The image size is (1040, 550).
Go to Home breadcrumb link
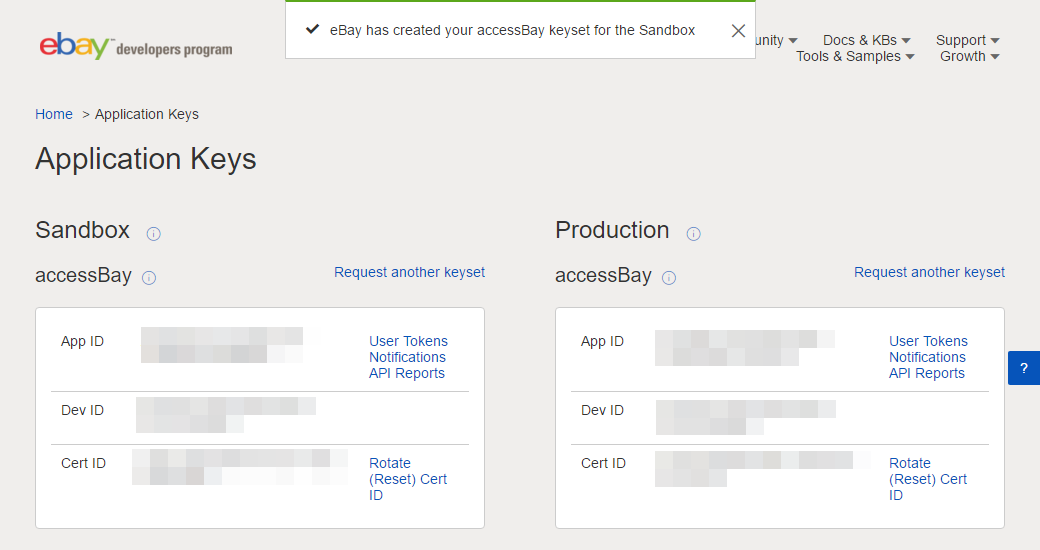click(54, 114)
